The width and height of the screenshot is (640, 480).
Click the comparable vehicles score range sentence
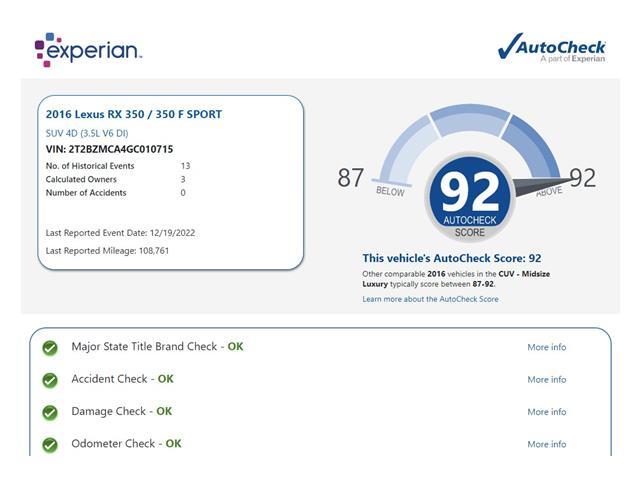(456, 279)
